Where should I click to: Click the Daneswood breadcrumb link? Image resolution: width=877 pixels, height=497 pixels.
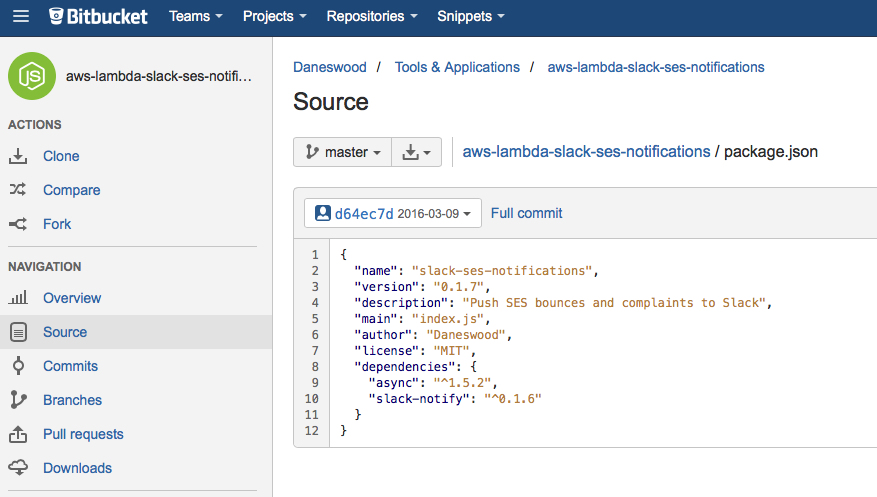pos(329,67)
